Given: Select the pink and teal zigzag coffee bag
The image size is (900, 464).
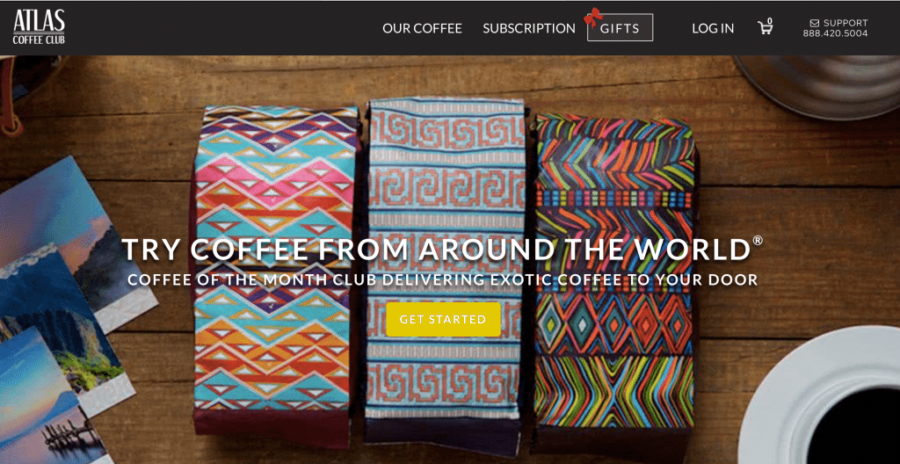Looking at the screenshot, I should [274, 274].
